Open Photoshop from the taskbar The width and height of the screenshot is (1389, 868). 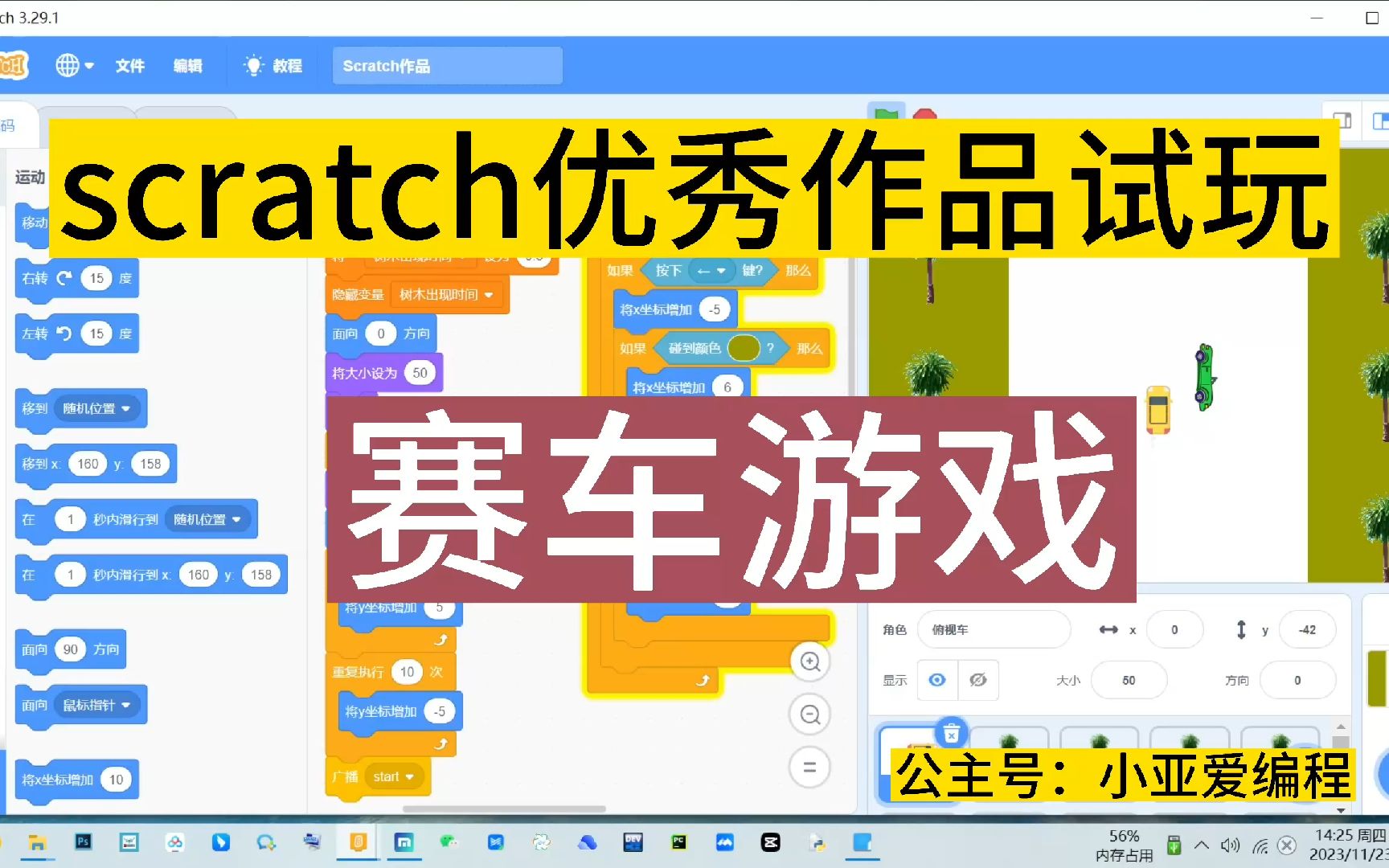coord(83,842)
